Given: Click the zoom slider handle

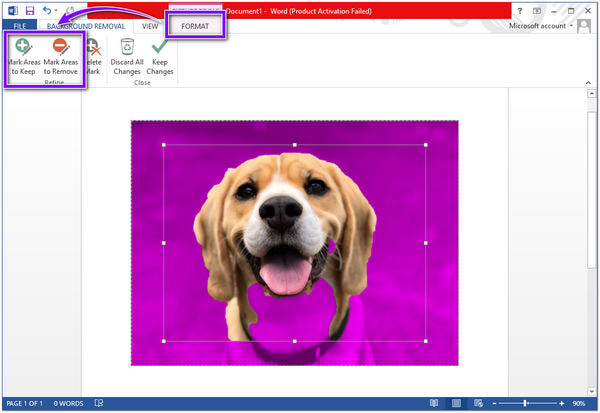Looking at the screenshot, I should [525, 403].
